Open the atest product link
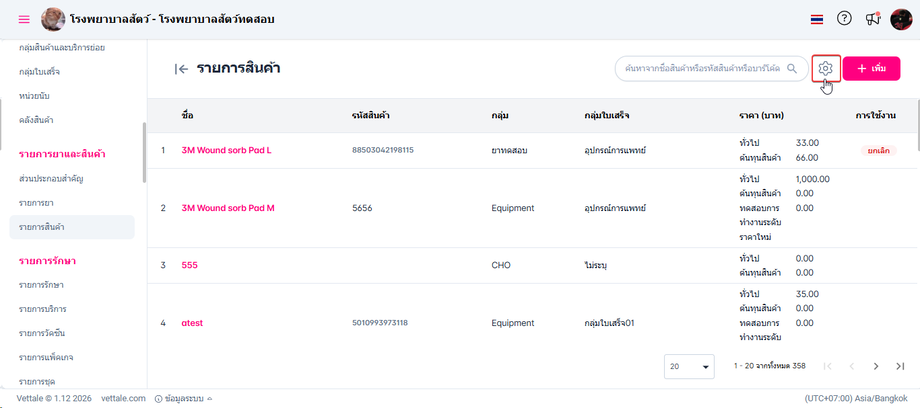 tap(192, 323)
